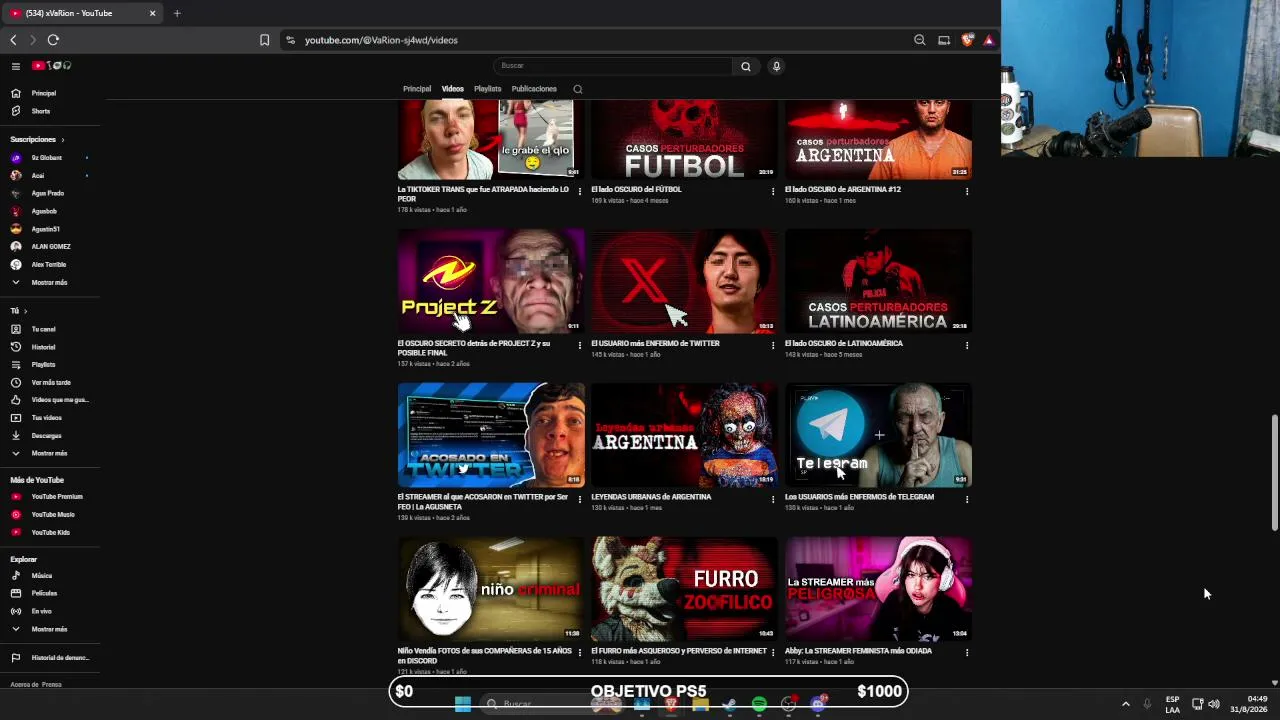This screenshot has width=1280, height=720.
Task: Open YouTube Kids from sidebar
Action: pyautogui.click(x=50, y=532)
